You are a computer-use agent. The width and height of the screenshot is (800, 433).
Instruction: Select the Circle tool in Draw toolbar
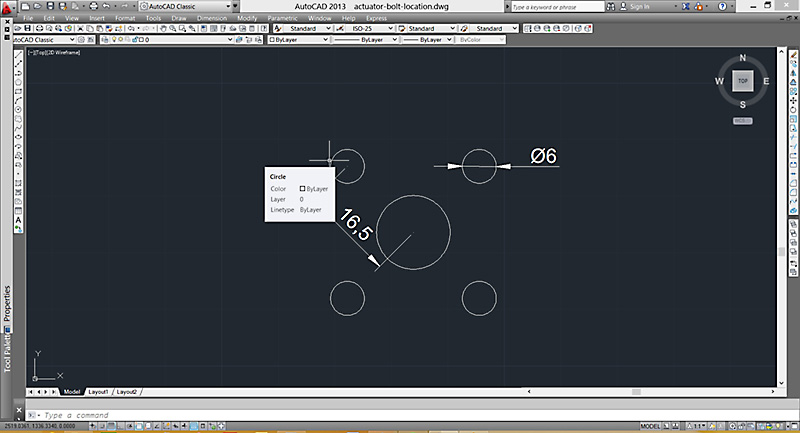[18, 110]
